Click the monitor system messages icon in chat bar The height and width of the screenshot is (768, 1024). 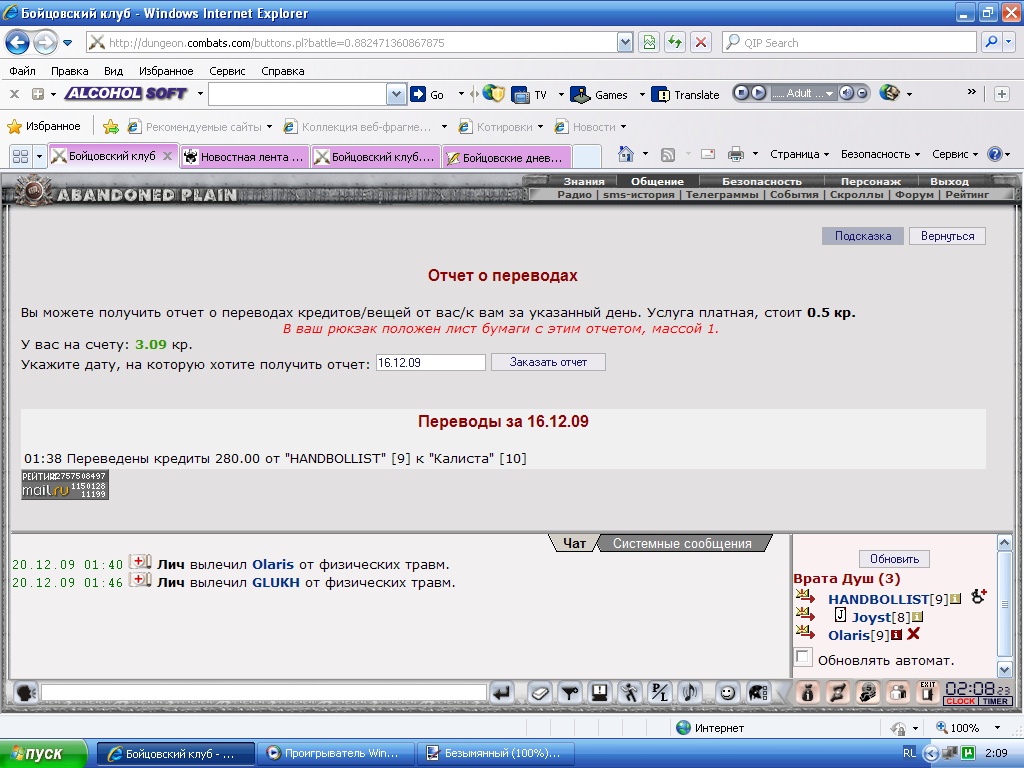pos(600,692)
